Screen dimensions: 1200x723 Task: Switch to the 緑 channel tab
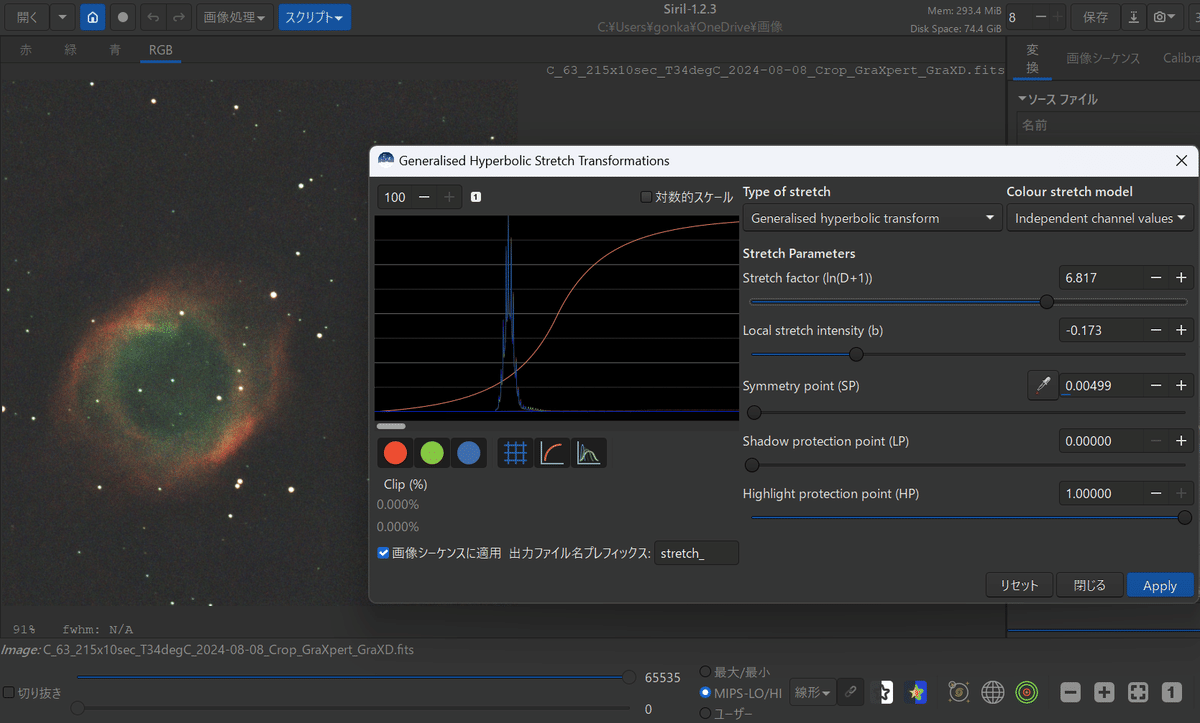[70, 49]
